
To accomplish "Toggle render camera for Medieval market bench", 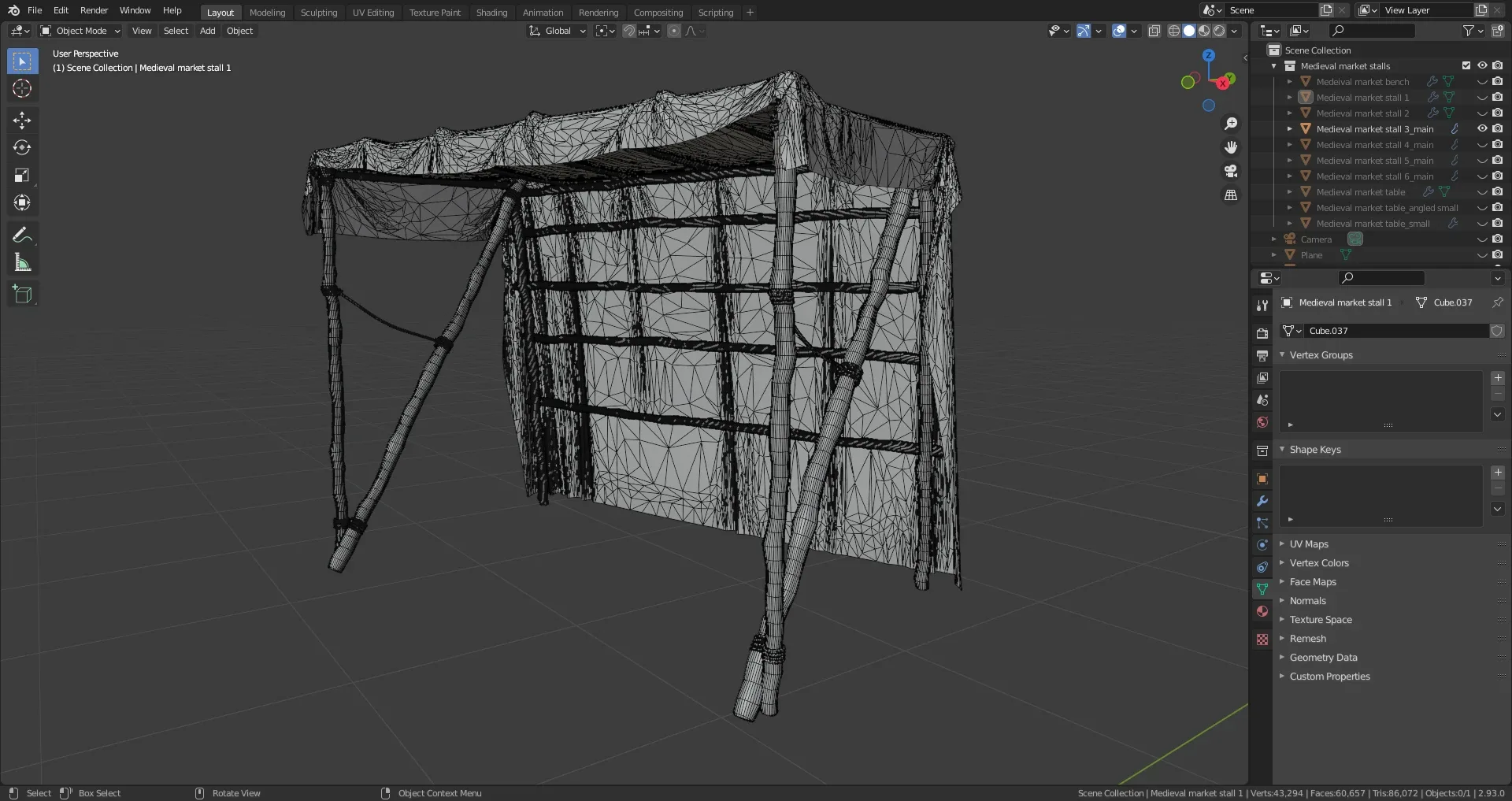I will pos(1498,81).
